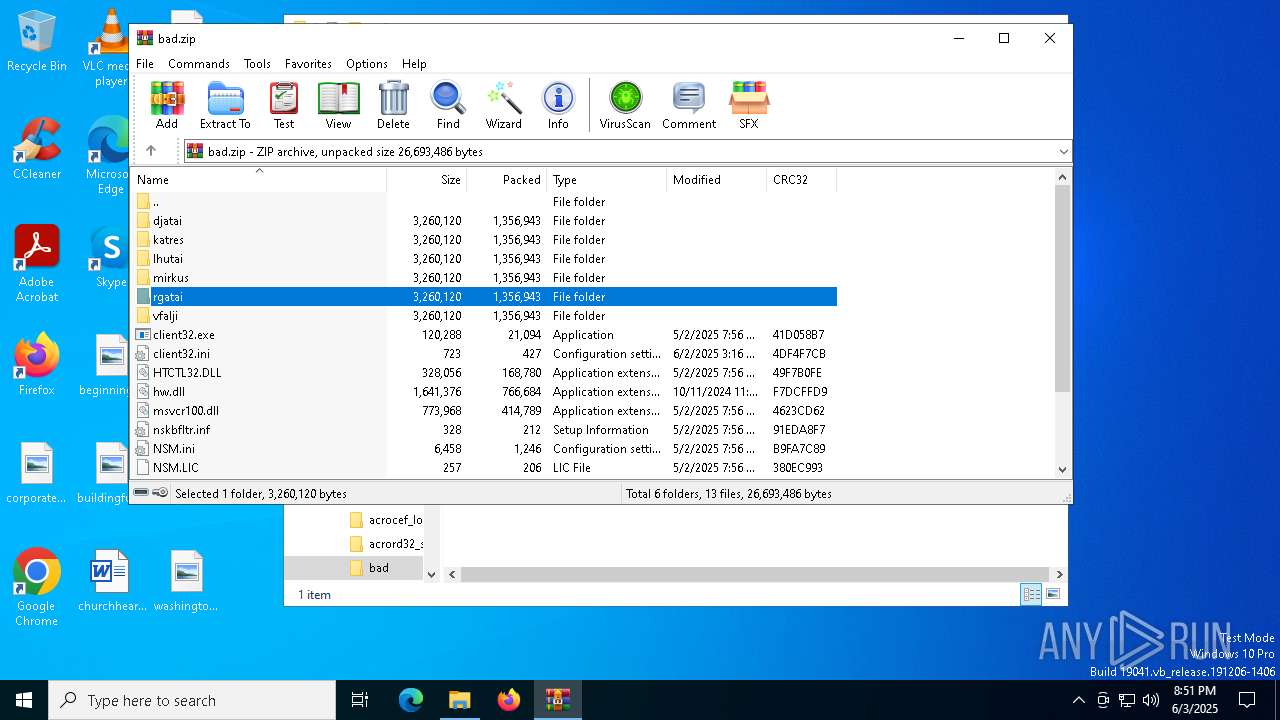
Task: Sort by the Packed column header
Action: 507,180
